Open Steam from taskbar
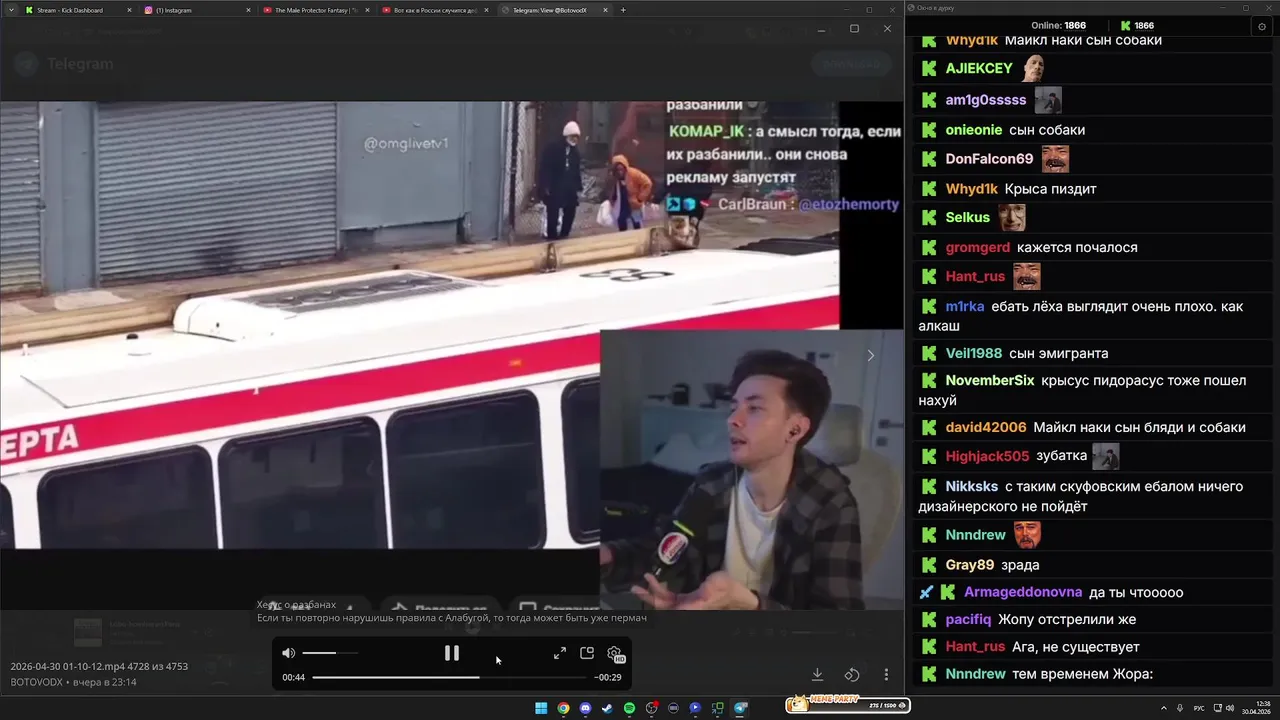Screen dimensions: 1280x720 pyautogui.click(x=607, y=708)
